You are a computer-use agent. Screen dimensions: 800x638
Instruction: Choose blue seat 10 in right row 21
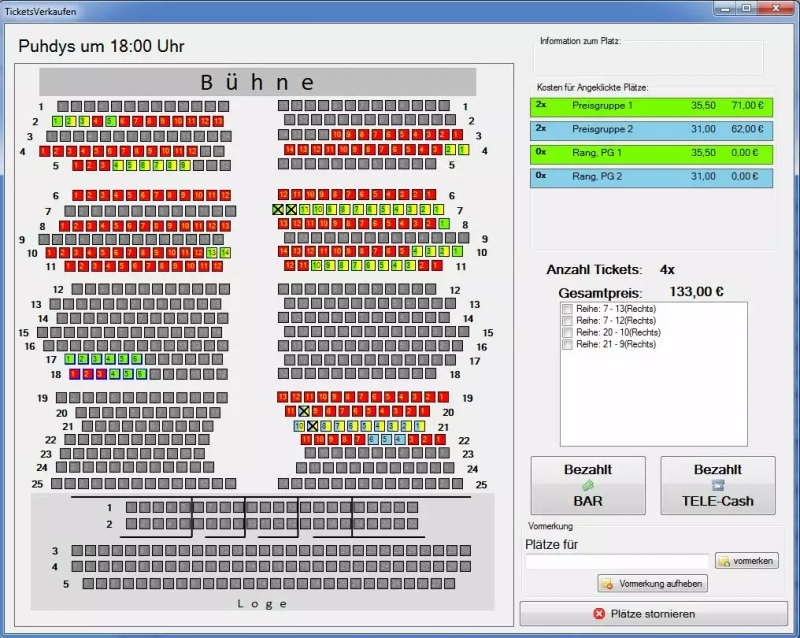pos(299,426)
